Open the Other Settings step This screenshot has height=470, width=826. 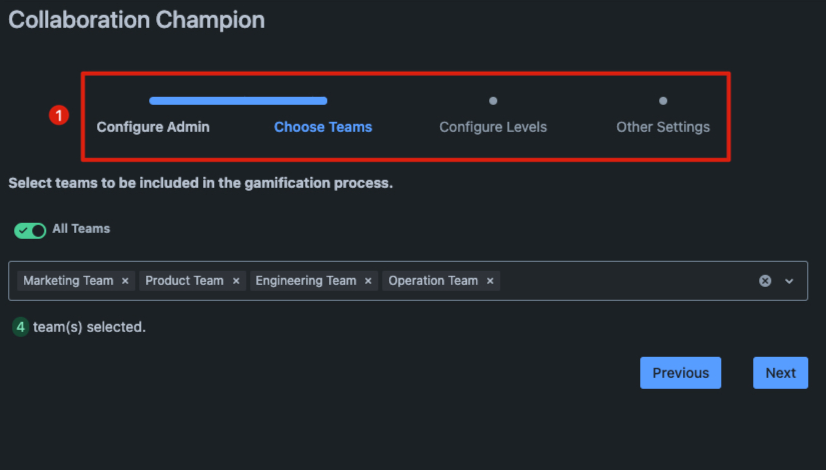click(x=663, y=127)
